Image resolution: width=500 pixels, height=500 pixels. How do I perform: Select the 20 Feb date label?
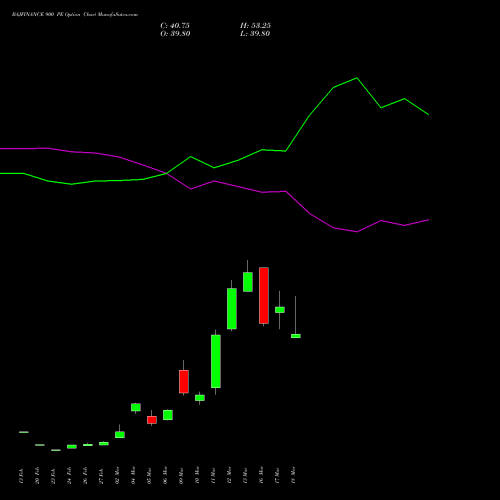tap(37, 476)
